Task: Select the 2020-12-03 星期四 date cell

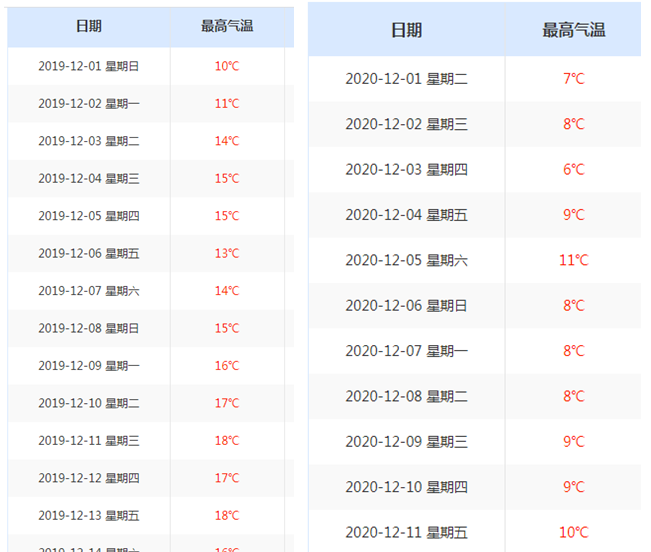Action: [406, 169]
